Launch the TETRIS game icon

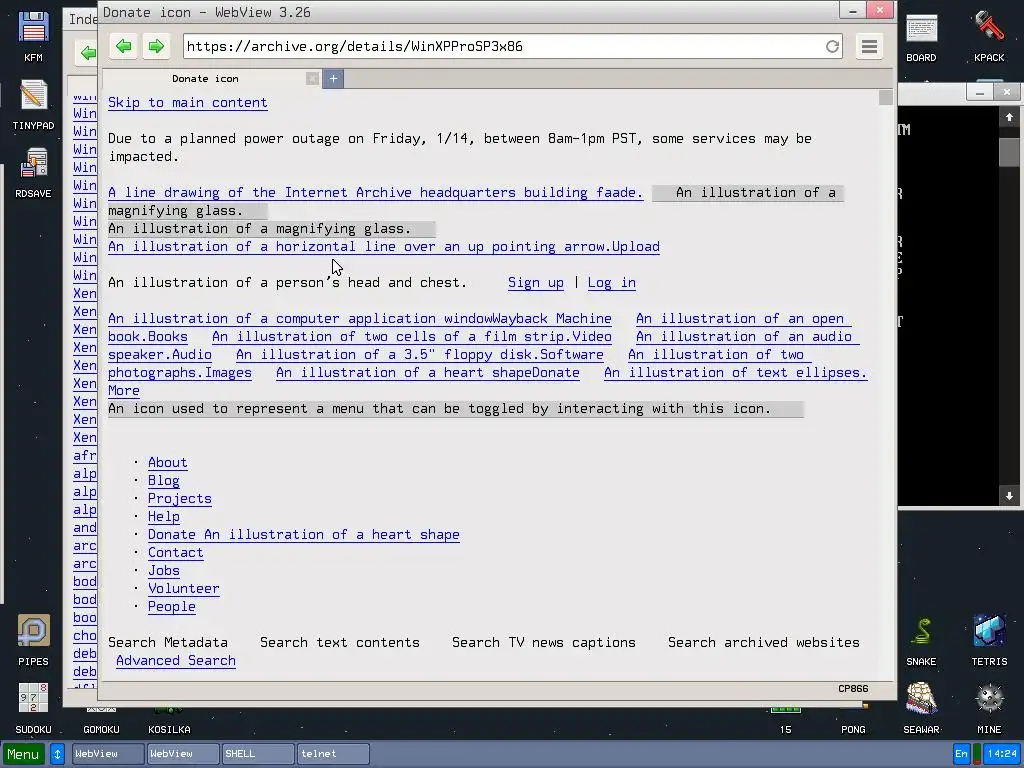coord(989,641)
